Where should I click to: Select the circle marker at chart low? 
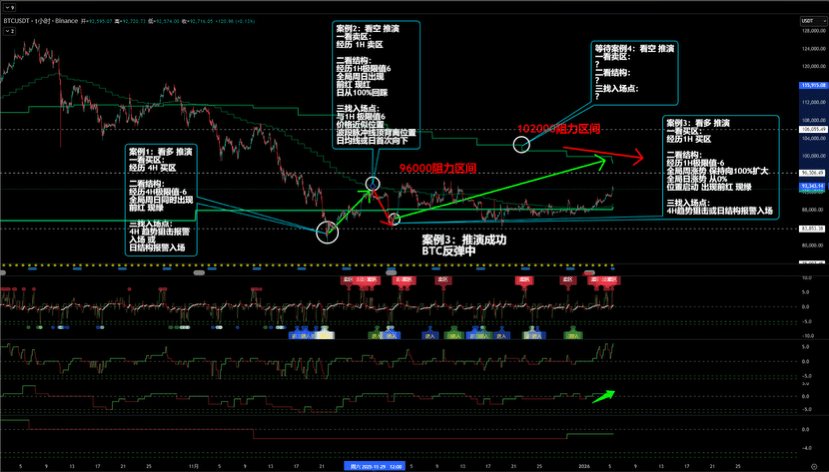tap(327, 232)
